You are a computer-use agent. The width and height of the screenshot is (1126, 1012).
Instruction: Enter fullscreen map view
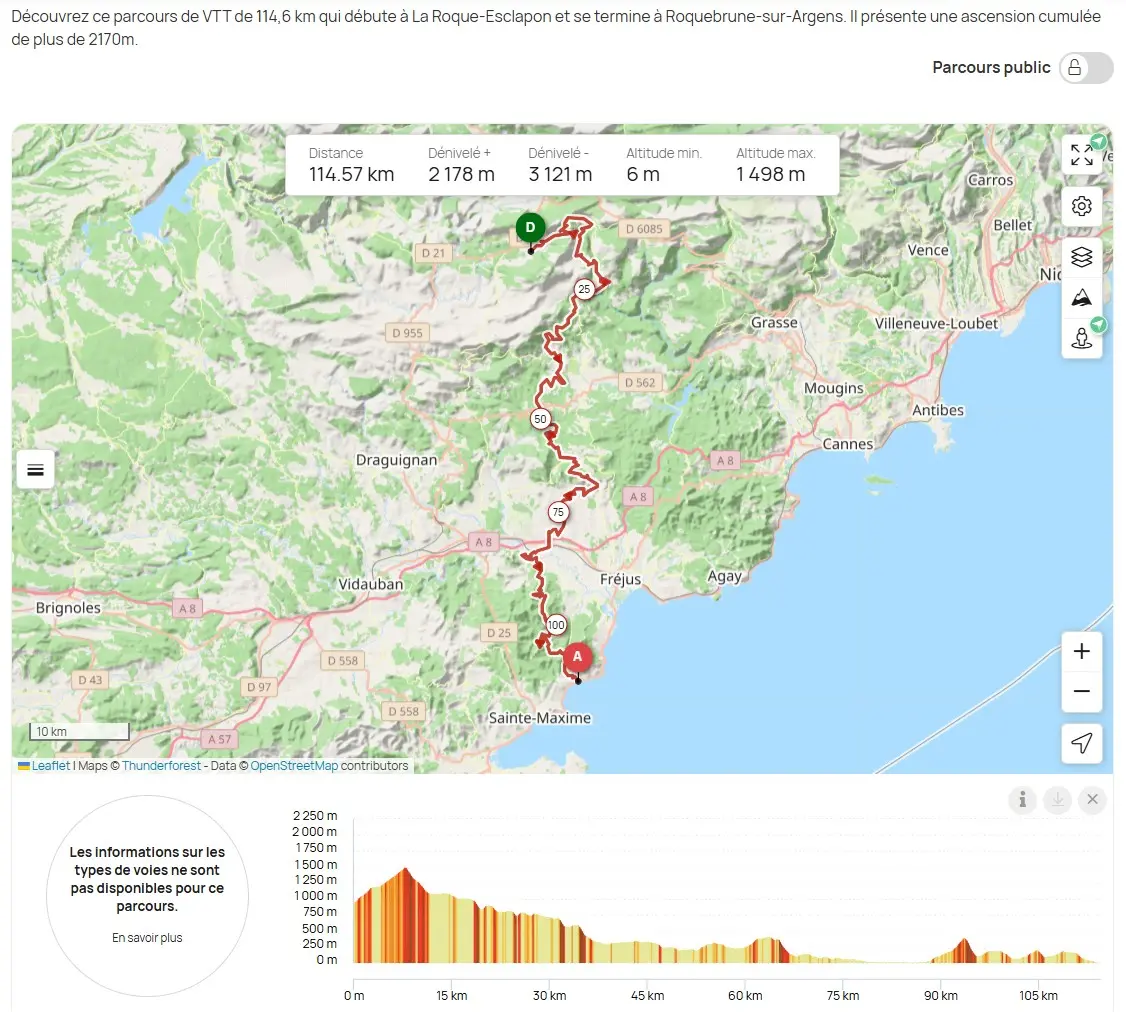coord(1081,155)
